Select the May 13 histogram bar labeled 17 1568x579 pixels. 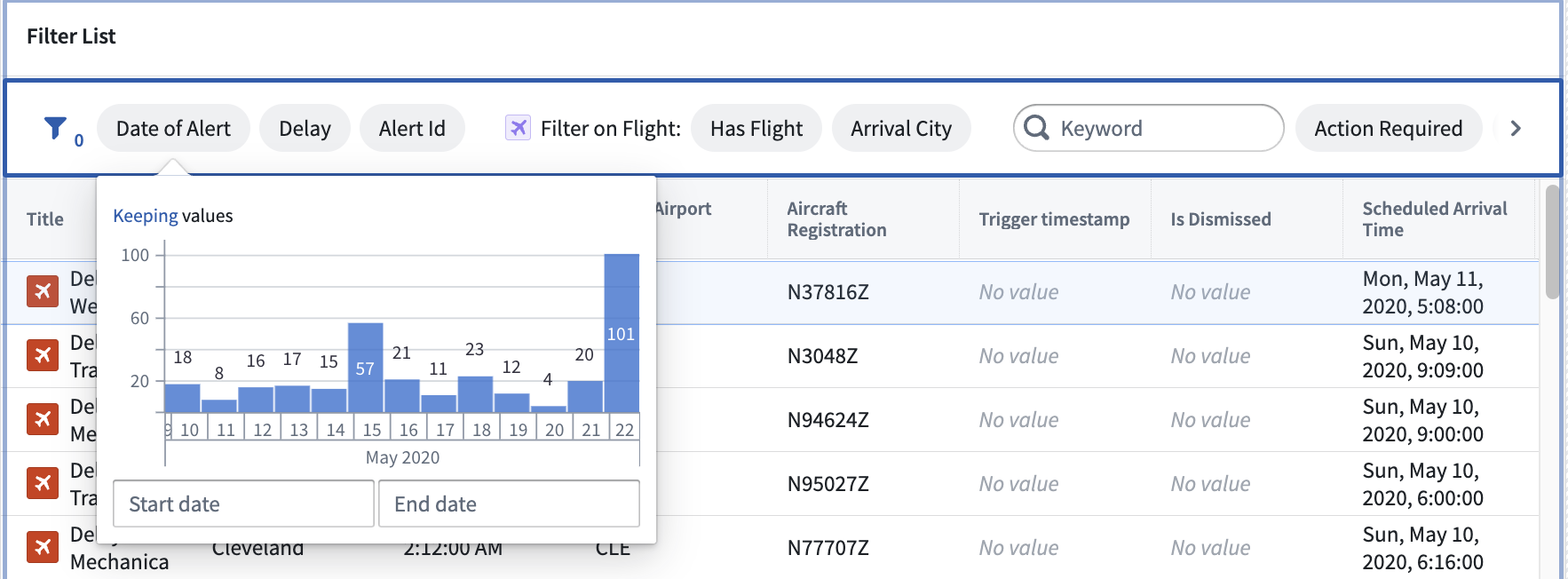pyautogui.click(x=292, y=399)
